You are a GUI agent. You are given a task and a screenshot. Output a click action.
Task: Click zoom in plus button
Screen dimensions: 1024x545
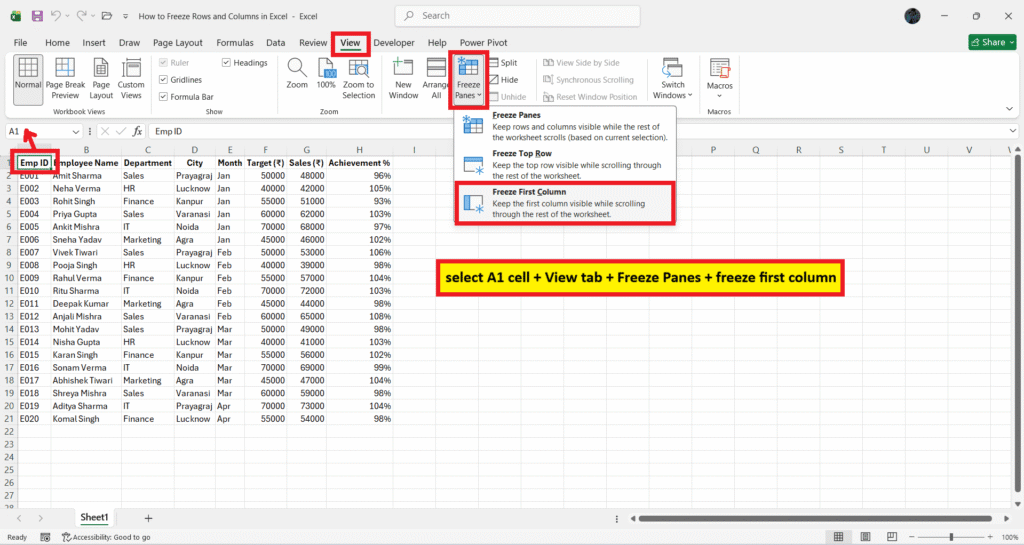(x=990, y=537)
